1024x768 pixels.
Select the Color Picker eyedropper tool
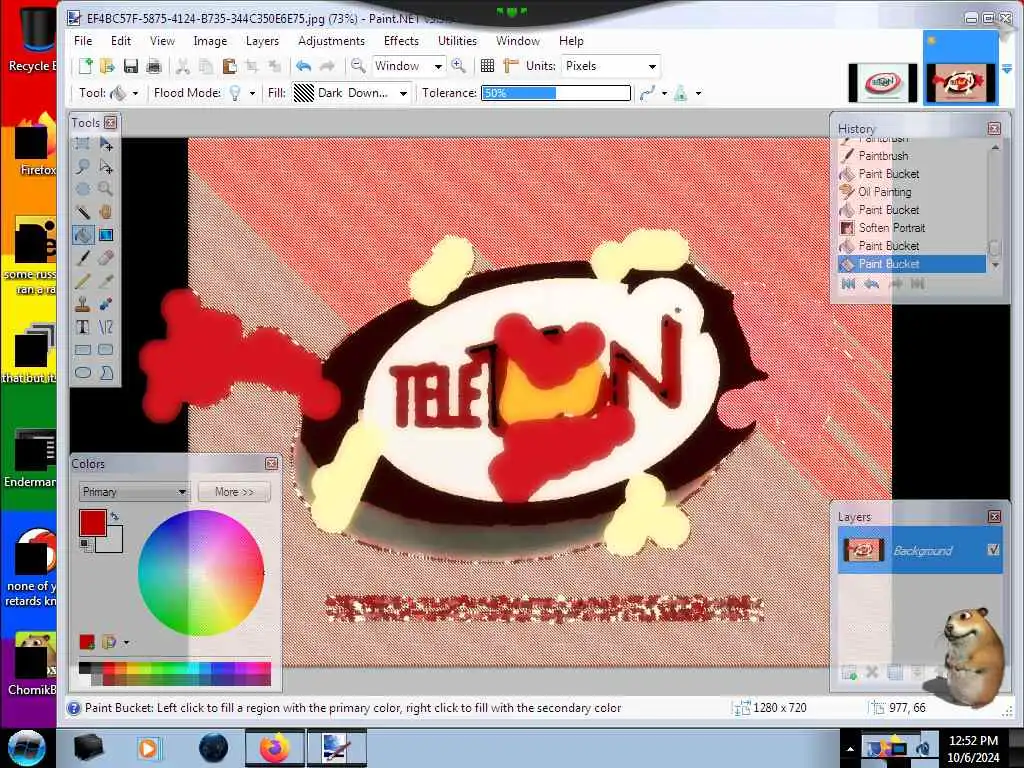pos(106,281)
